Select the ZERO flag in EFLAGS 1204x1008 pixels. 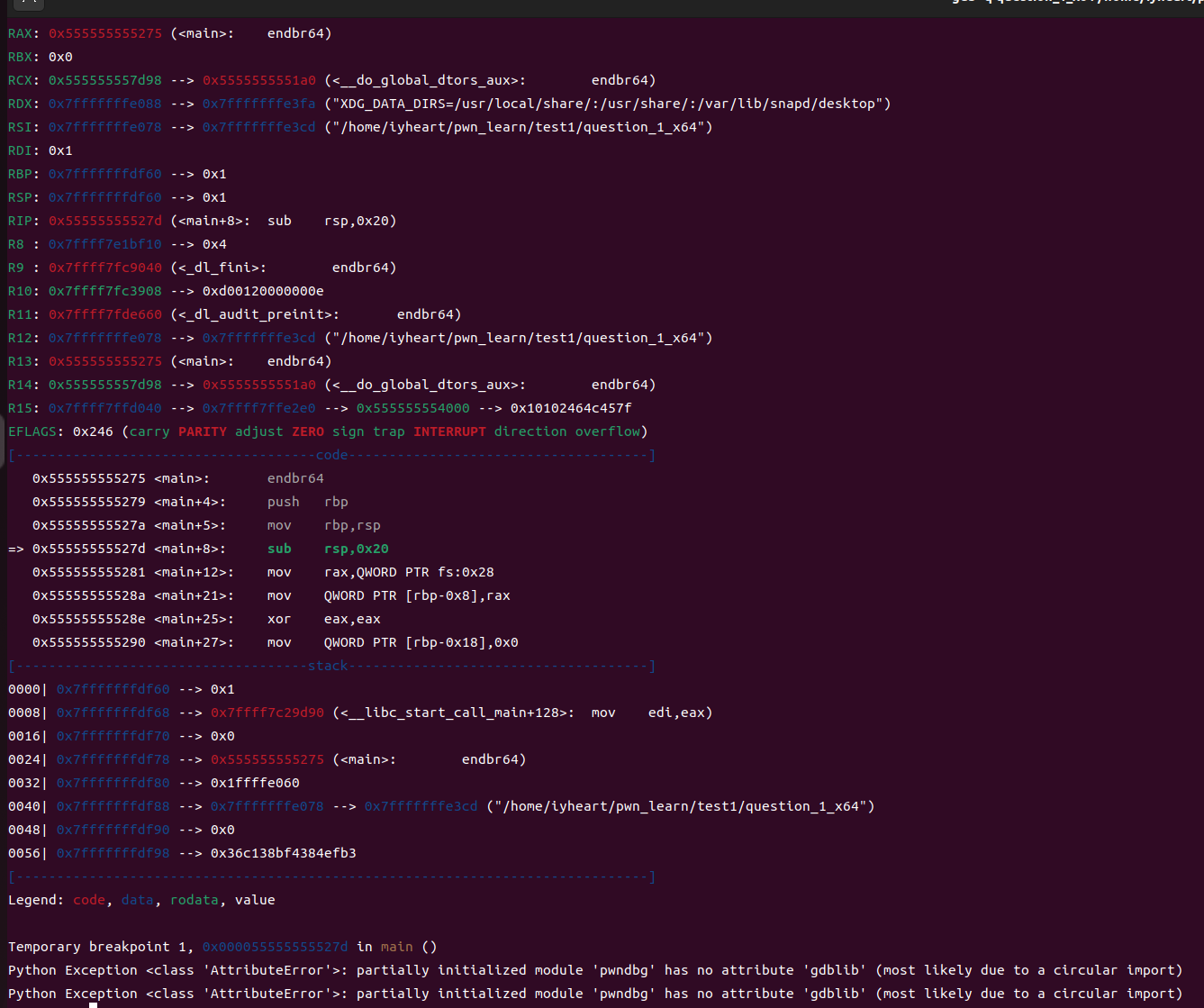(308, 431)
